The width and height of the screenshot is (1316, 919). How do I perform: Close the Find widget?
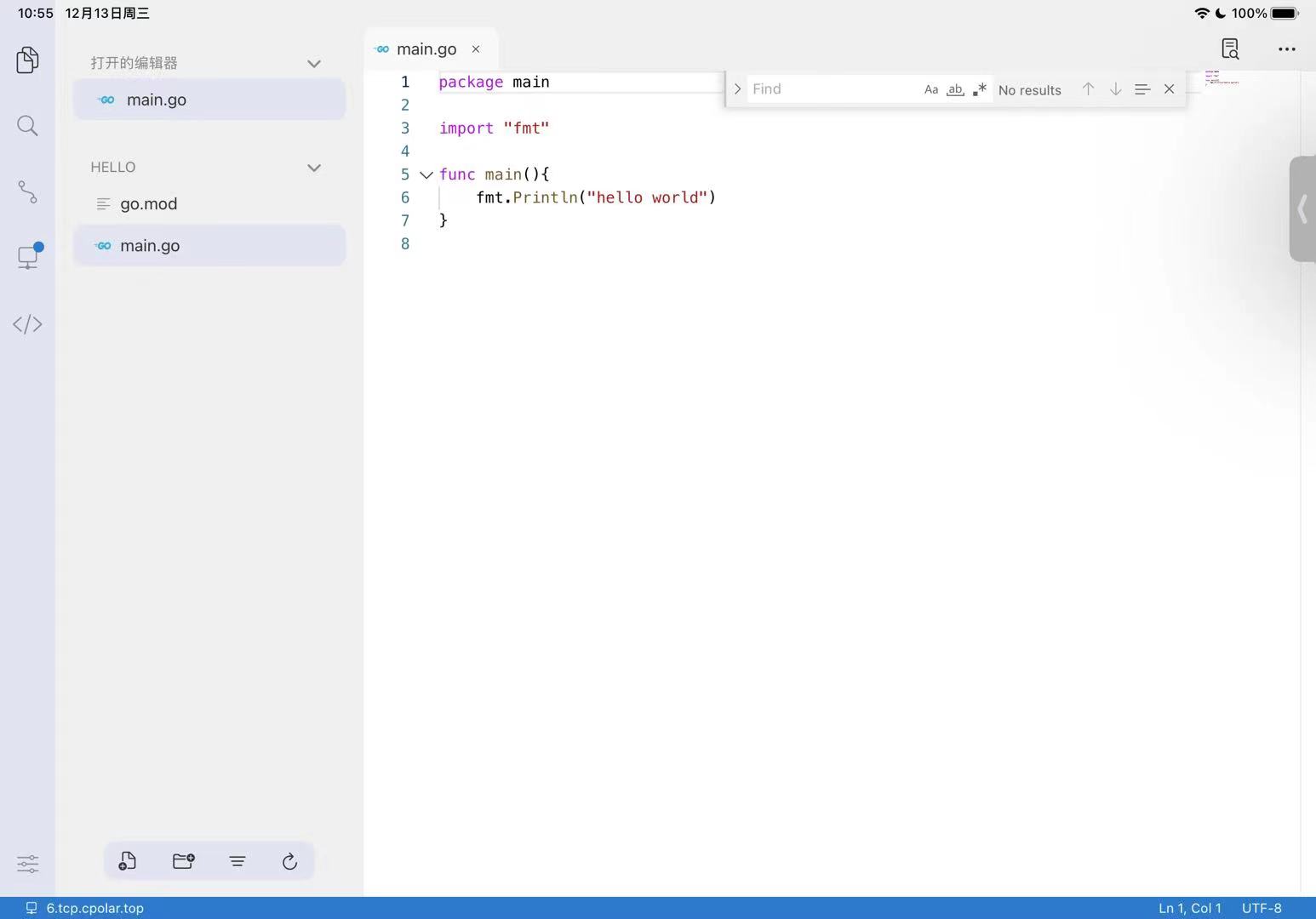[x=1169, y=88]
